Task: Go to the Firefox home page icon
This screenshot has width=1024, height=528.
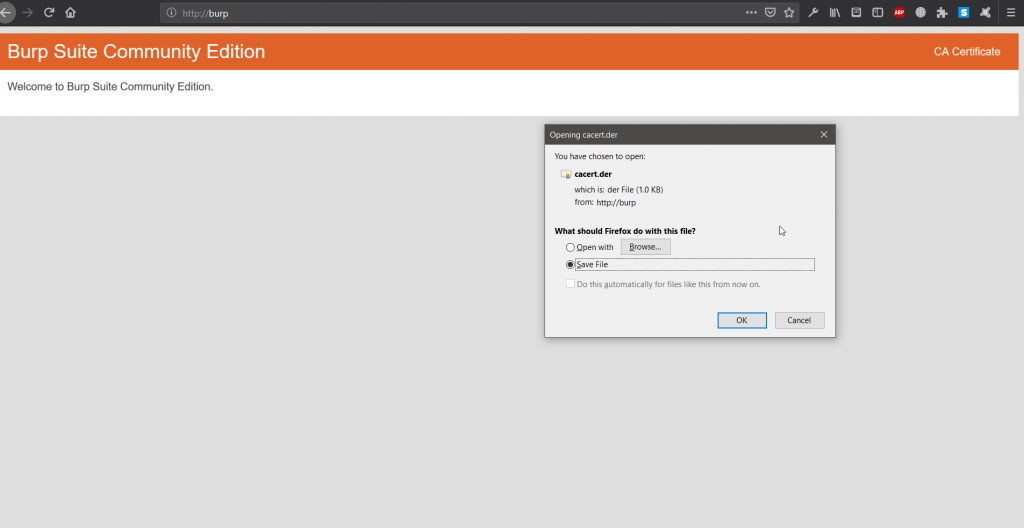Action: click(70, 13)
